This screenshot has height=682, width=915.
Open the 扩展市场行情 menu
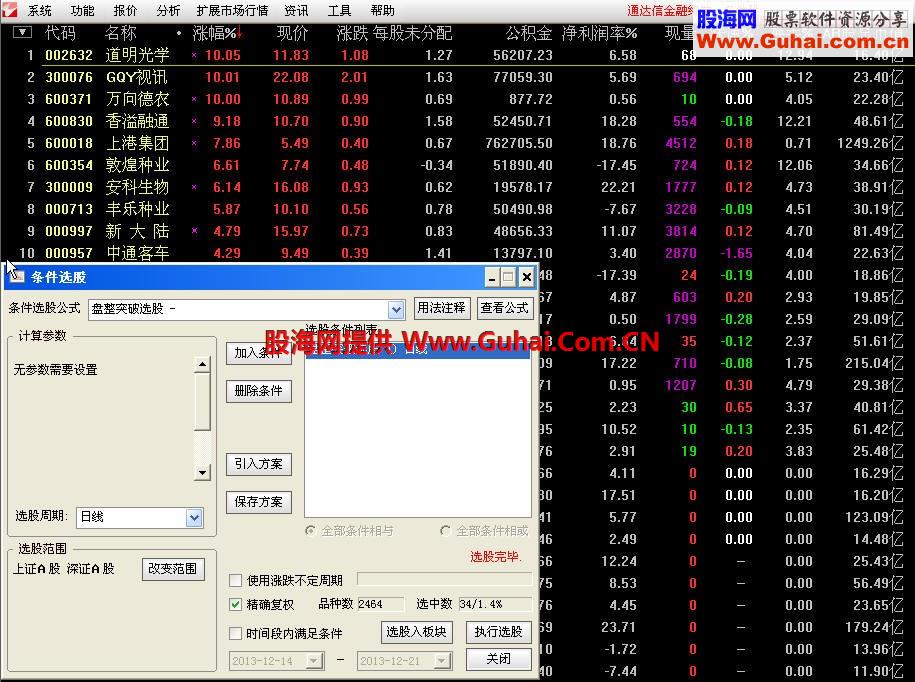click(x=232, y=11)
